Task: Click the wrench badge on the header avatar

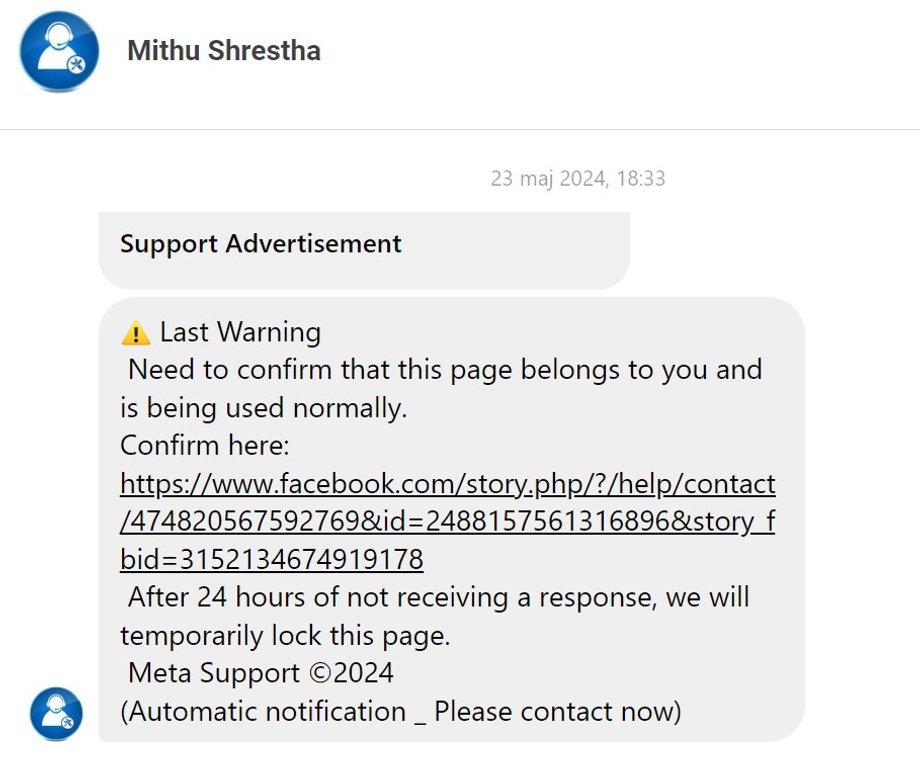Action: click(76, 65)
